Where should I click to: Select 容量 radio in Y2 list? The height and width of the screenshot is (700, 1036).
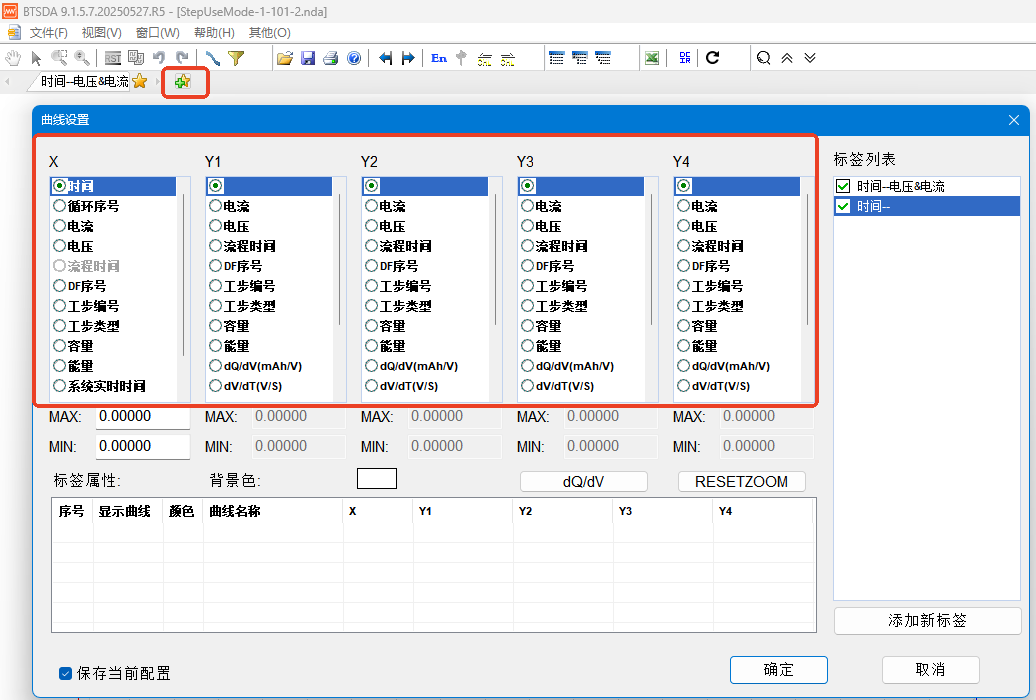pos(371,326)
